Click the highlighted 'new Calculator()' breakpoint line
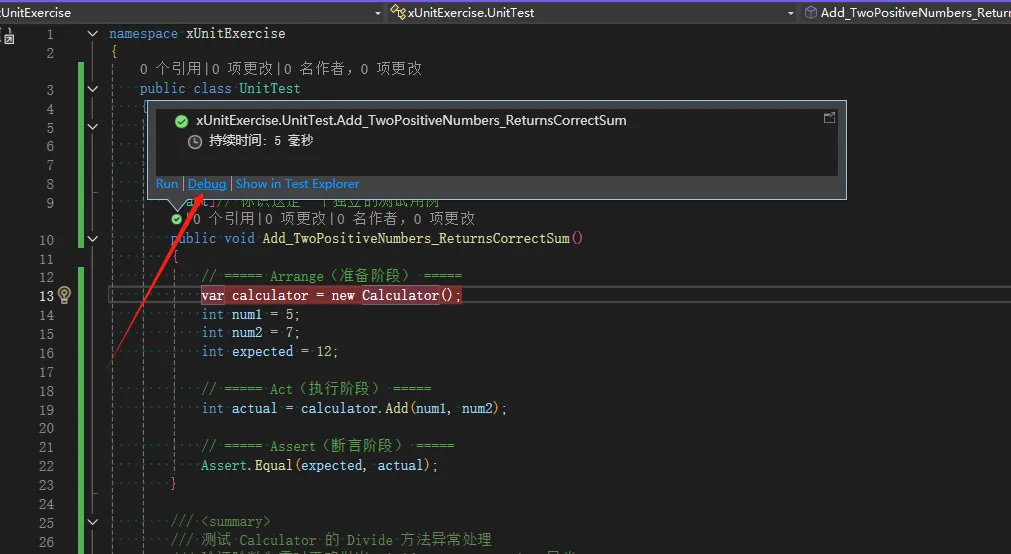The width and height of the screenshot is (1011, 554). 331,295
